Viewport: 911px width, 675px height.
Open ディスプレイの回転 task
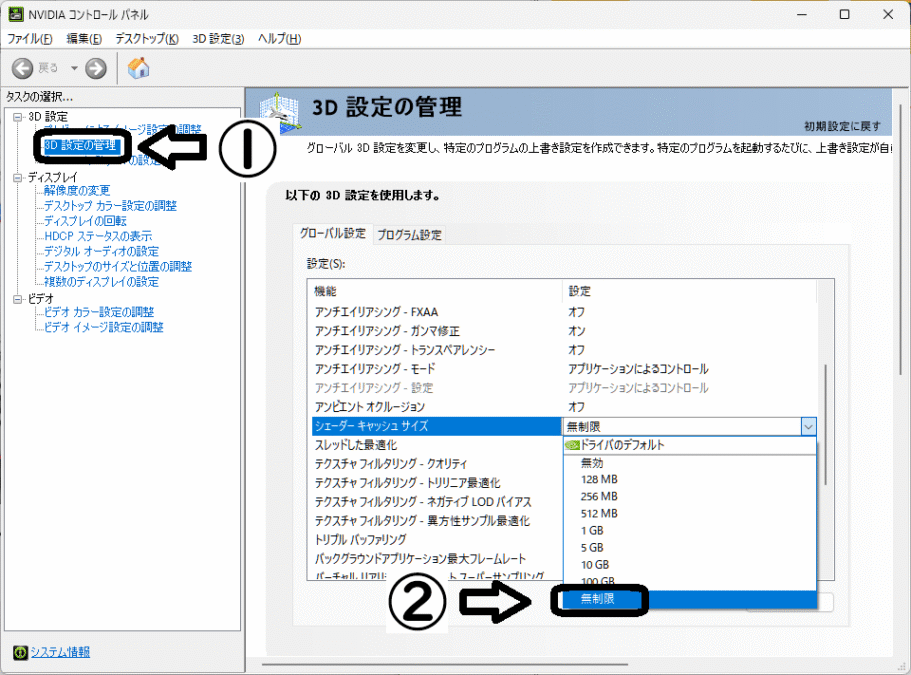85,221
